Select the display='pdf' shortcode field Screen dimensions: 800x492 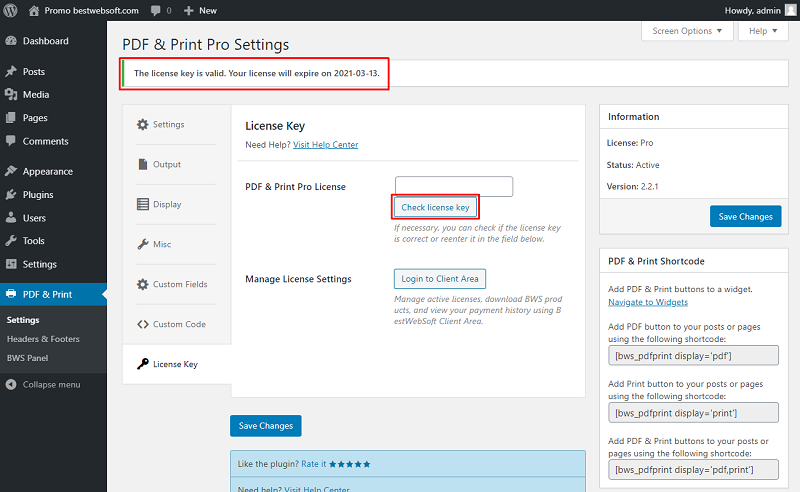[693, 356]
